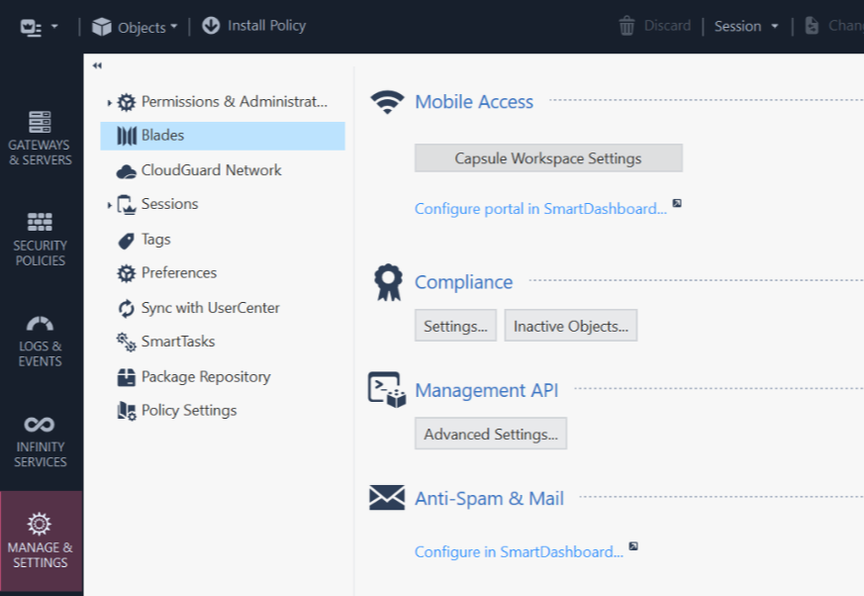The image size is (864, 596).
Task: Click the Objects cube icon
Action: pos(101,26)
